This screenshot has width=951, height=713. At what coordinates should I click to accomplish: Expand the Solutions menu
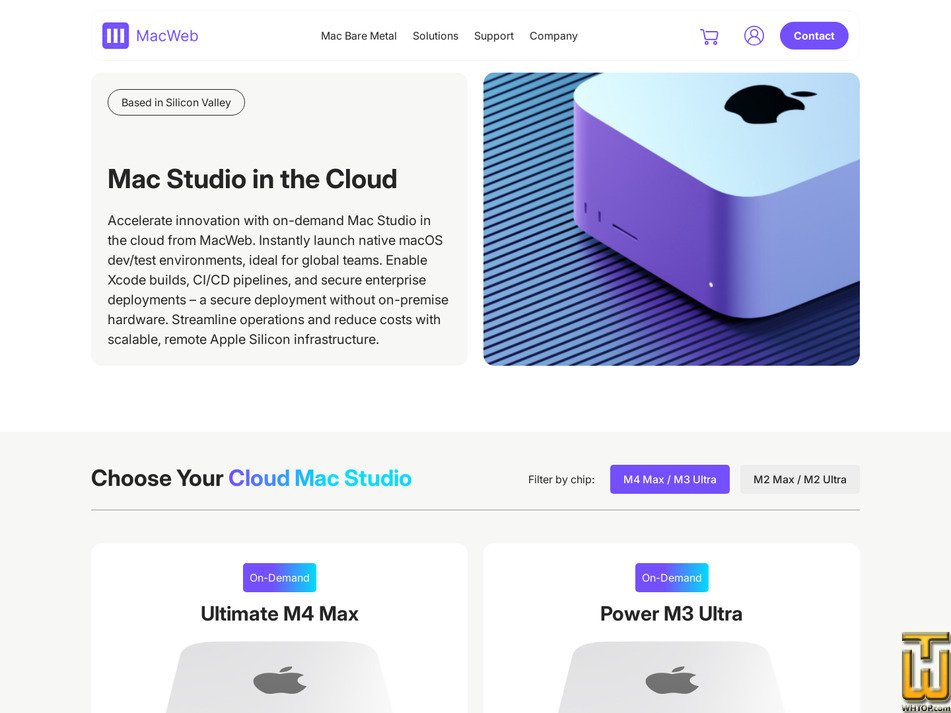[x=435, y=36]
